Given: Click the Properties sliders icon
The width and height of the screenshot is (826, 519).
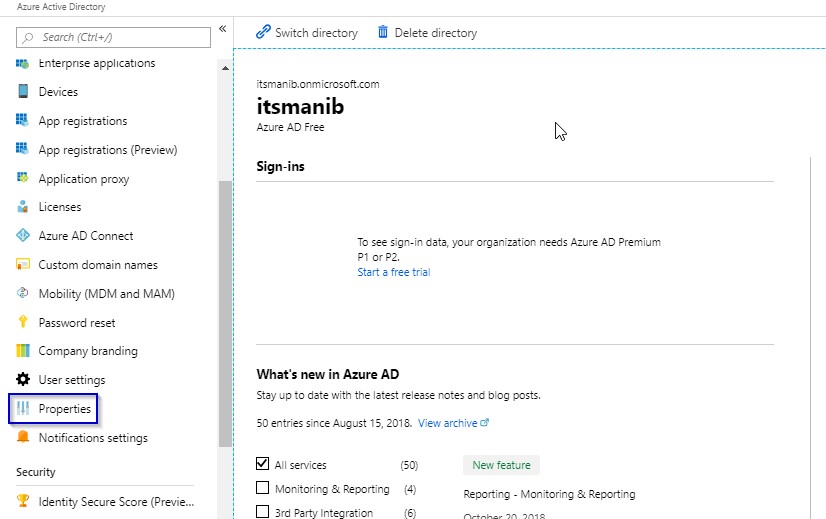Looking at the screenshot, I should click(x=23, y=408).
